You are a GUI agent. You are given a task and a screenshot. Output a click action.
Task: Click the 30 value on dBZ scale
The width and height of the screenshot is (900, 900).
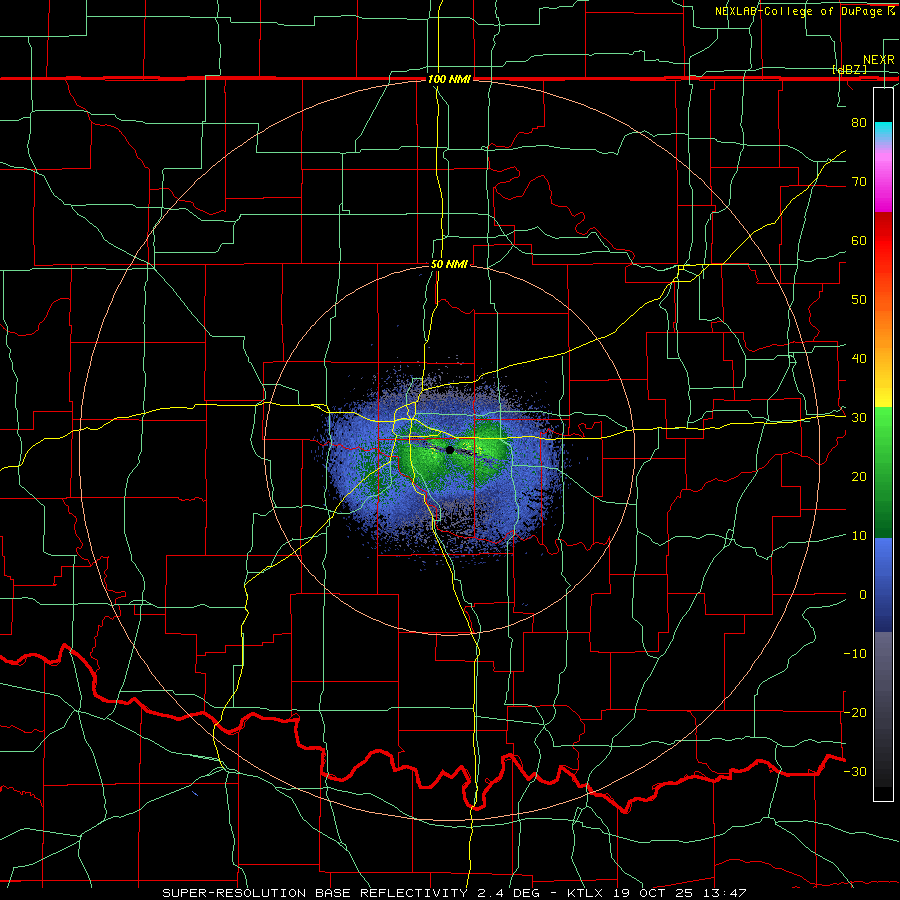859,418
